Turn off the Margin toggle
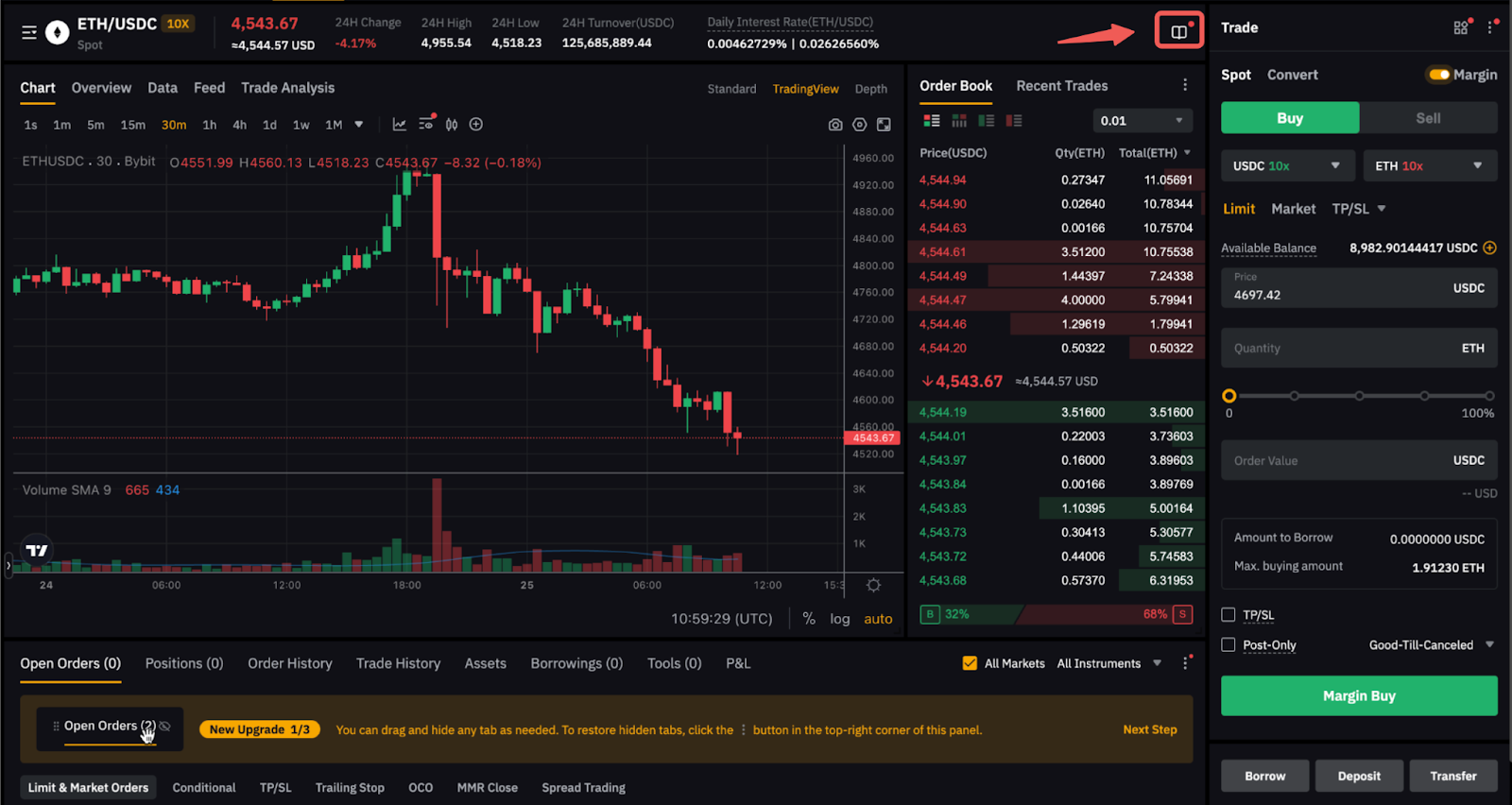Screen dimensions: 1512x805 pos(1438,75)
